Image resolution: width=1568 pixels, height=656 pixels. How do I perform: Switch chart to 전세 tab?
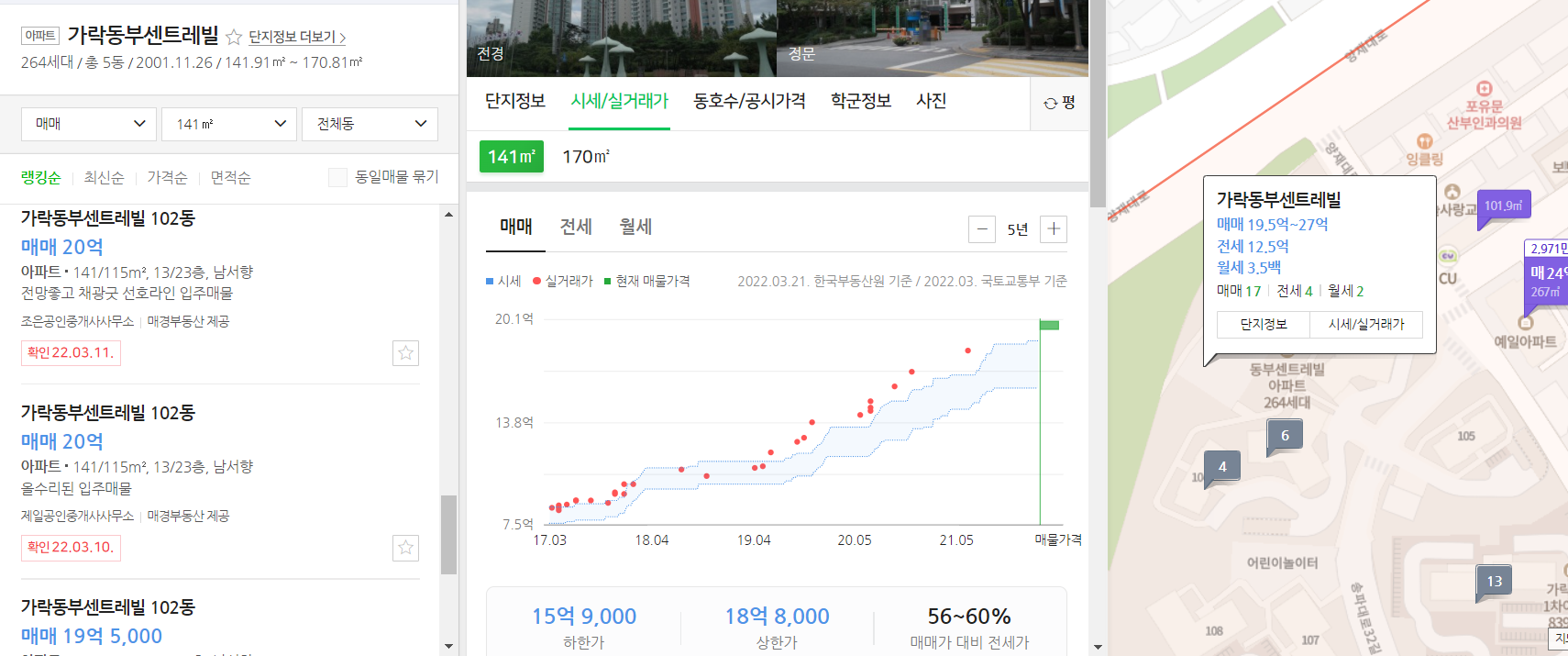(x=576, y=227)
